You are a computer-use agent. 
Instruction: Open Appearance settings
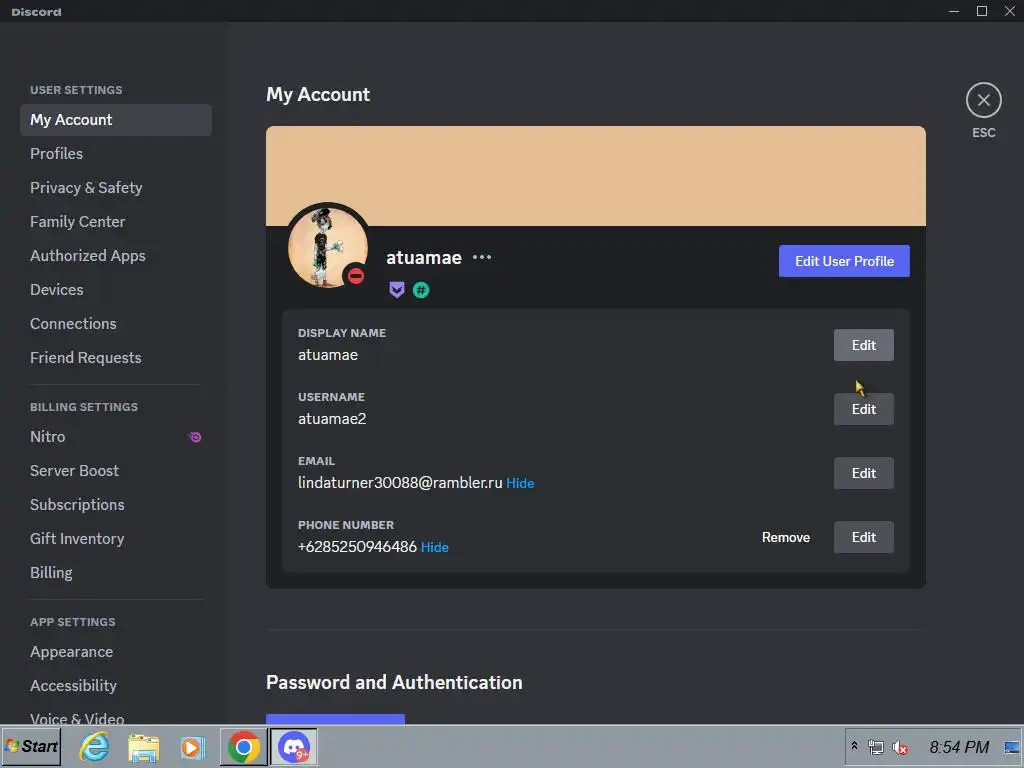[116, 652]
